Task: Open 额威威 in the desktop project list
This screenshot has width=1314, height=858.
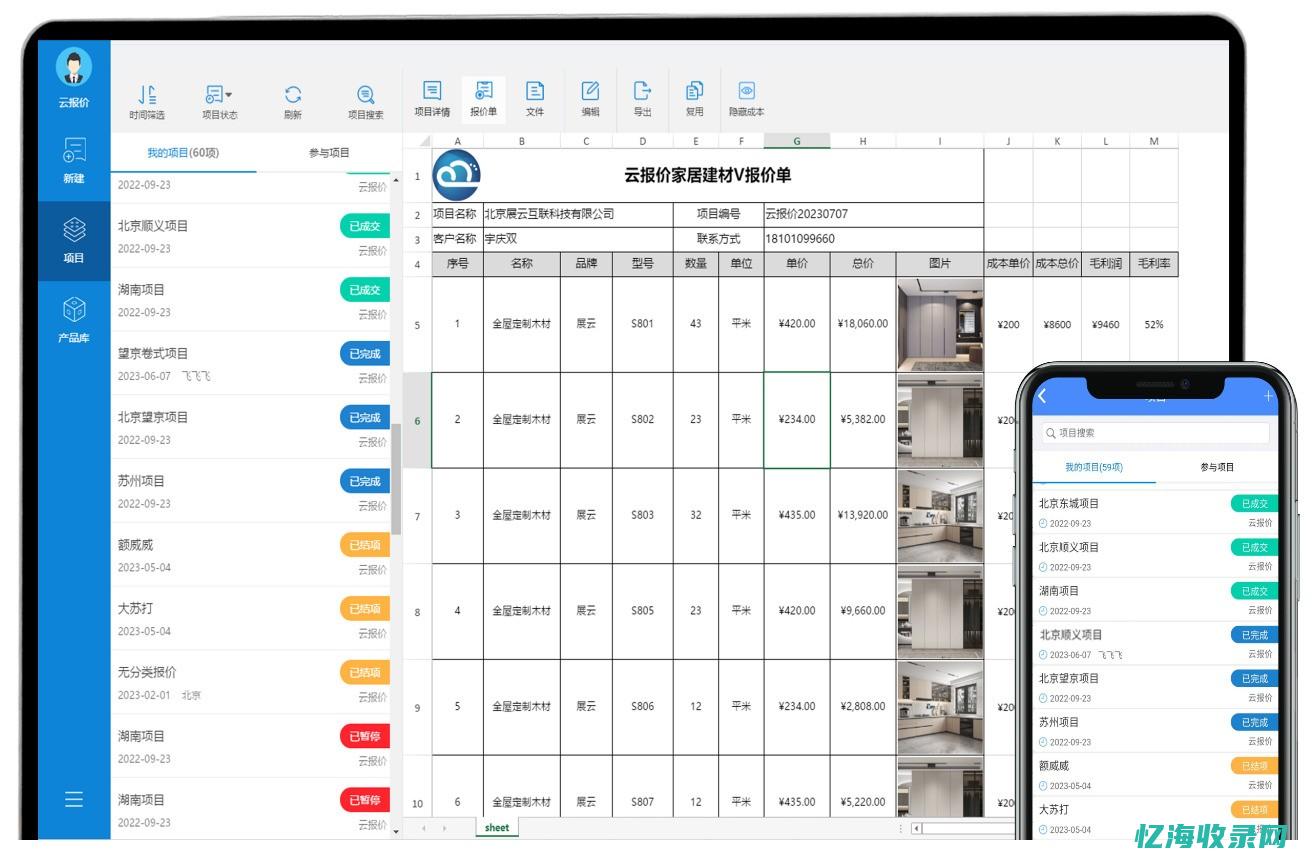Action: point(250,555)
